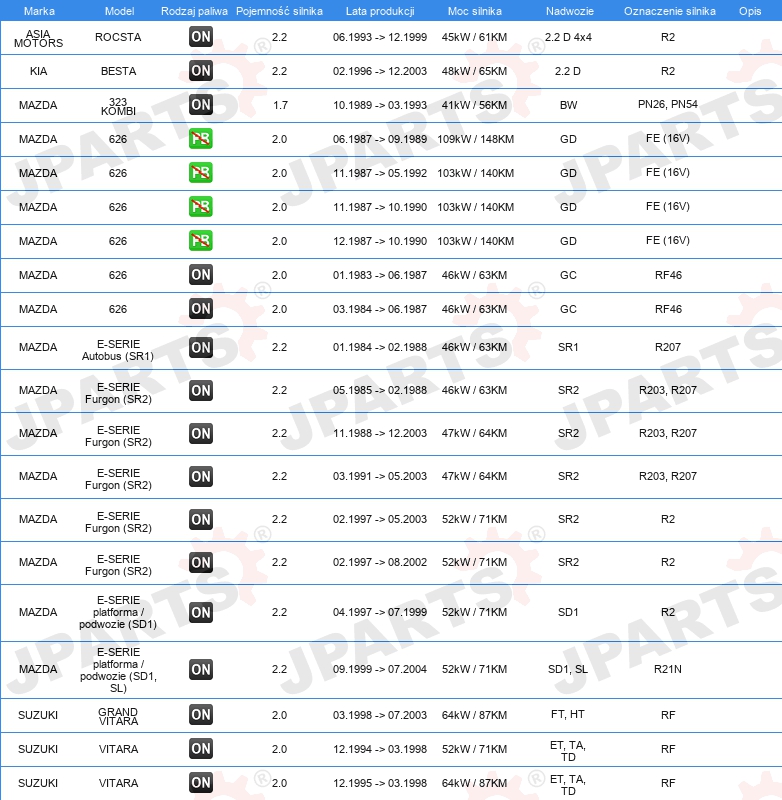The width and height of the screenshot is (782, 800).
Task: Select the KIA brand cell
Action: click(x=38, y=71)
